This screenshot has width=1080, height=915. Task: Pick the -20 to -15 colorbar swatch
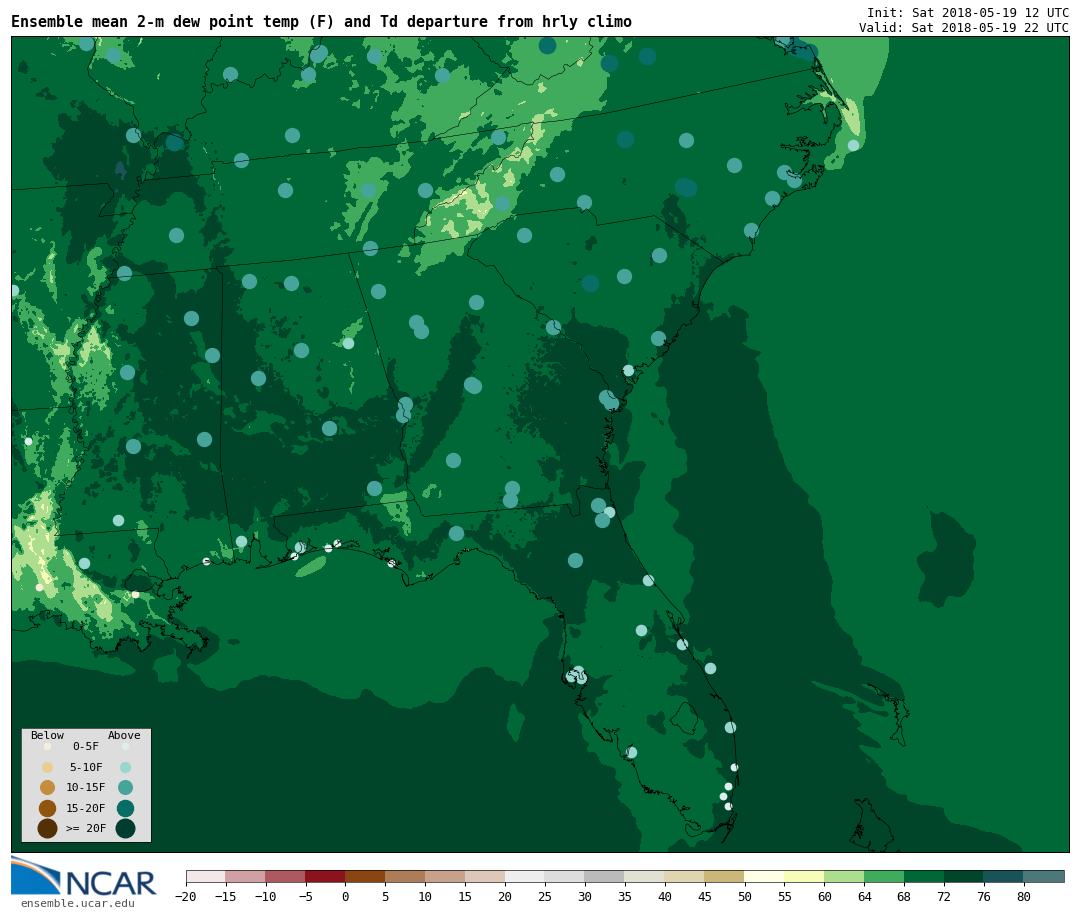[x=206, y=876]
